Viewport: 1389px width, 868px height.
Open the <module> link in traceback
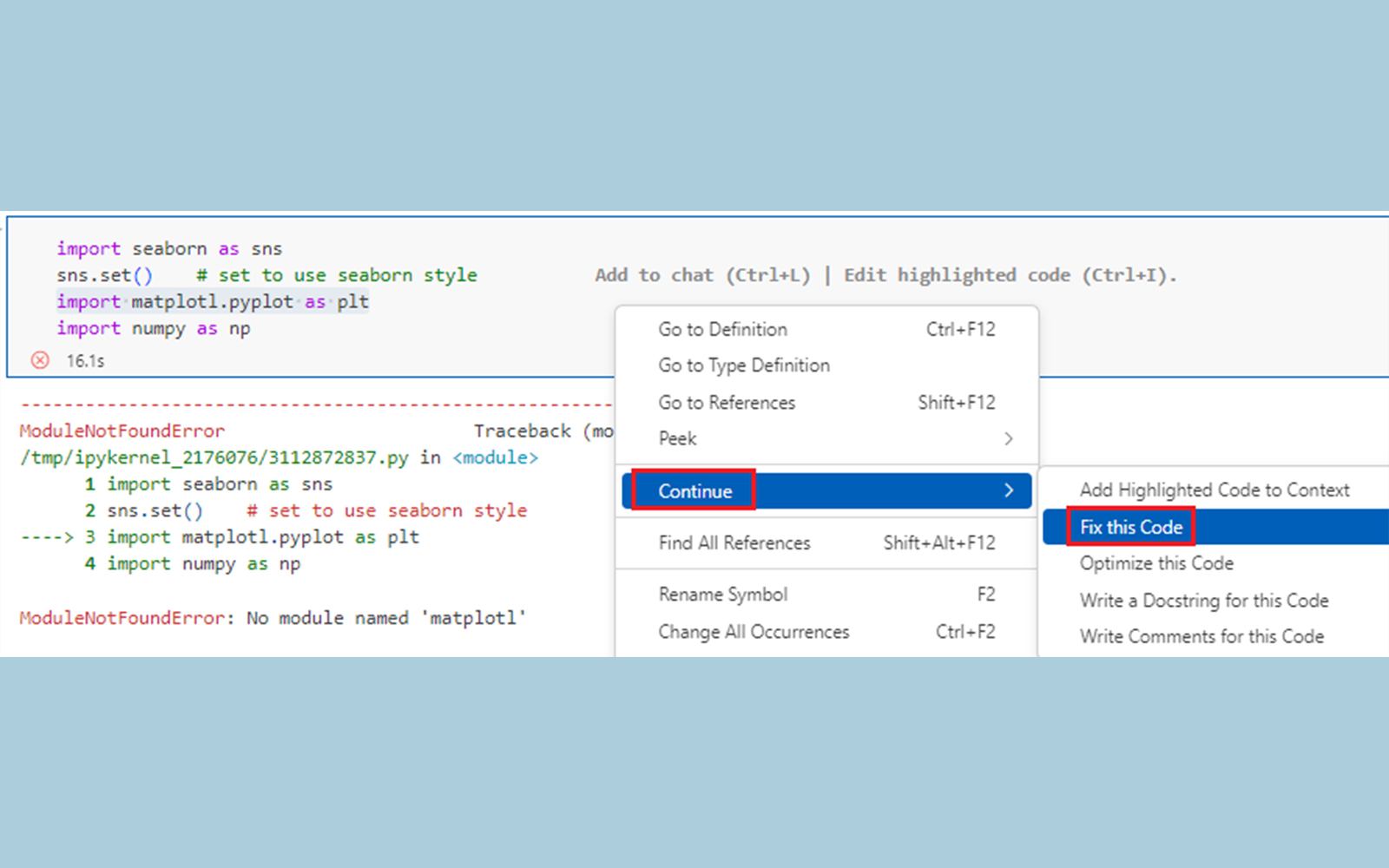pos(495,457)
